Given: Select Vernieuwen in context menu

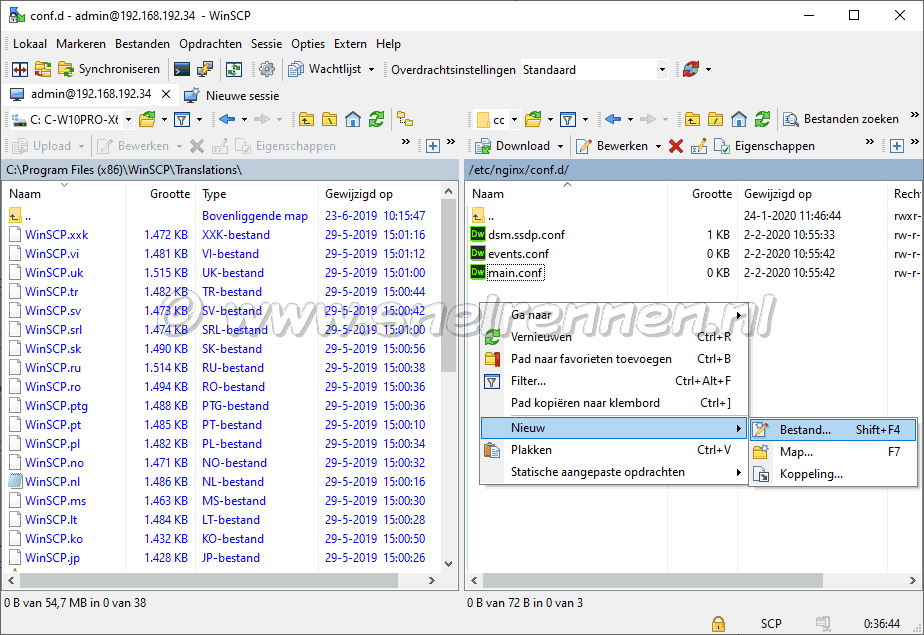Looking at the screenshot, I should pyautogui.click(x=614, y=337).
